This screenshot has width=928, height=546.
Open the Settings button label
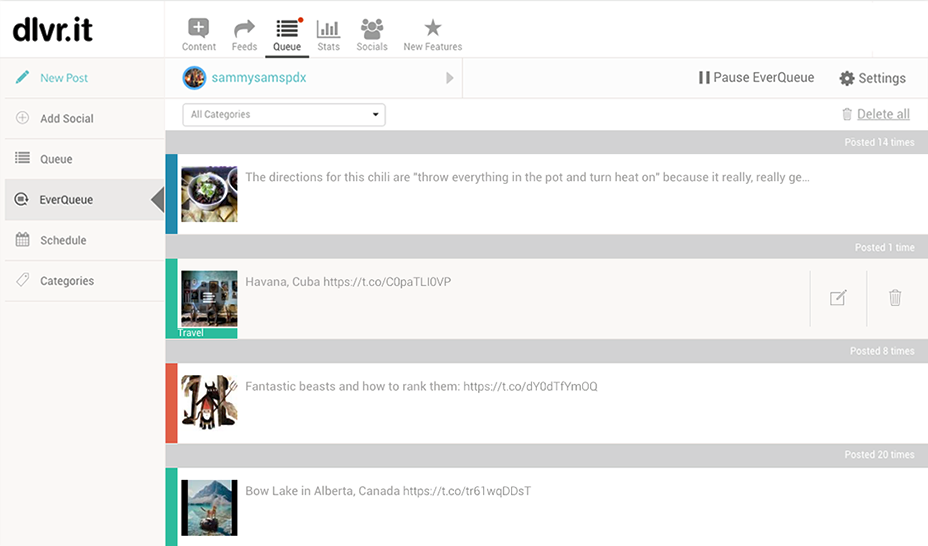click(882, 78)
